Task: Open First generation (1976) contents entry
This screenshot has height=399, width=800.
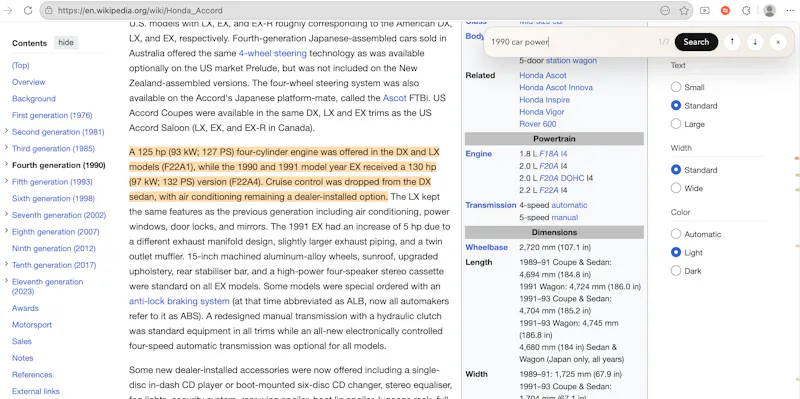Action: 52,115
